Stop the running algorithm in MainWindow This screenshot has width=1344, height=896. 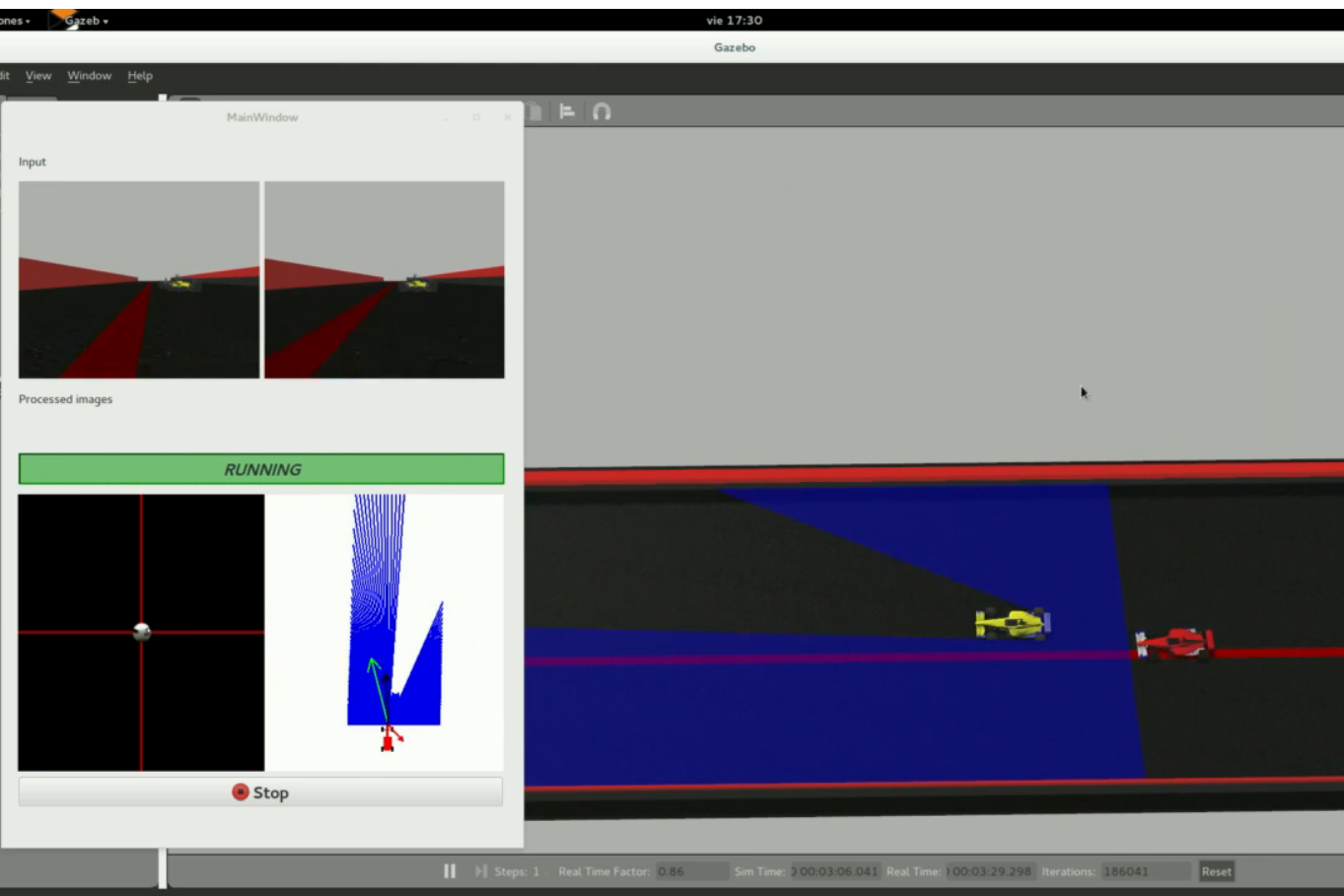(x=260, y=793)
